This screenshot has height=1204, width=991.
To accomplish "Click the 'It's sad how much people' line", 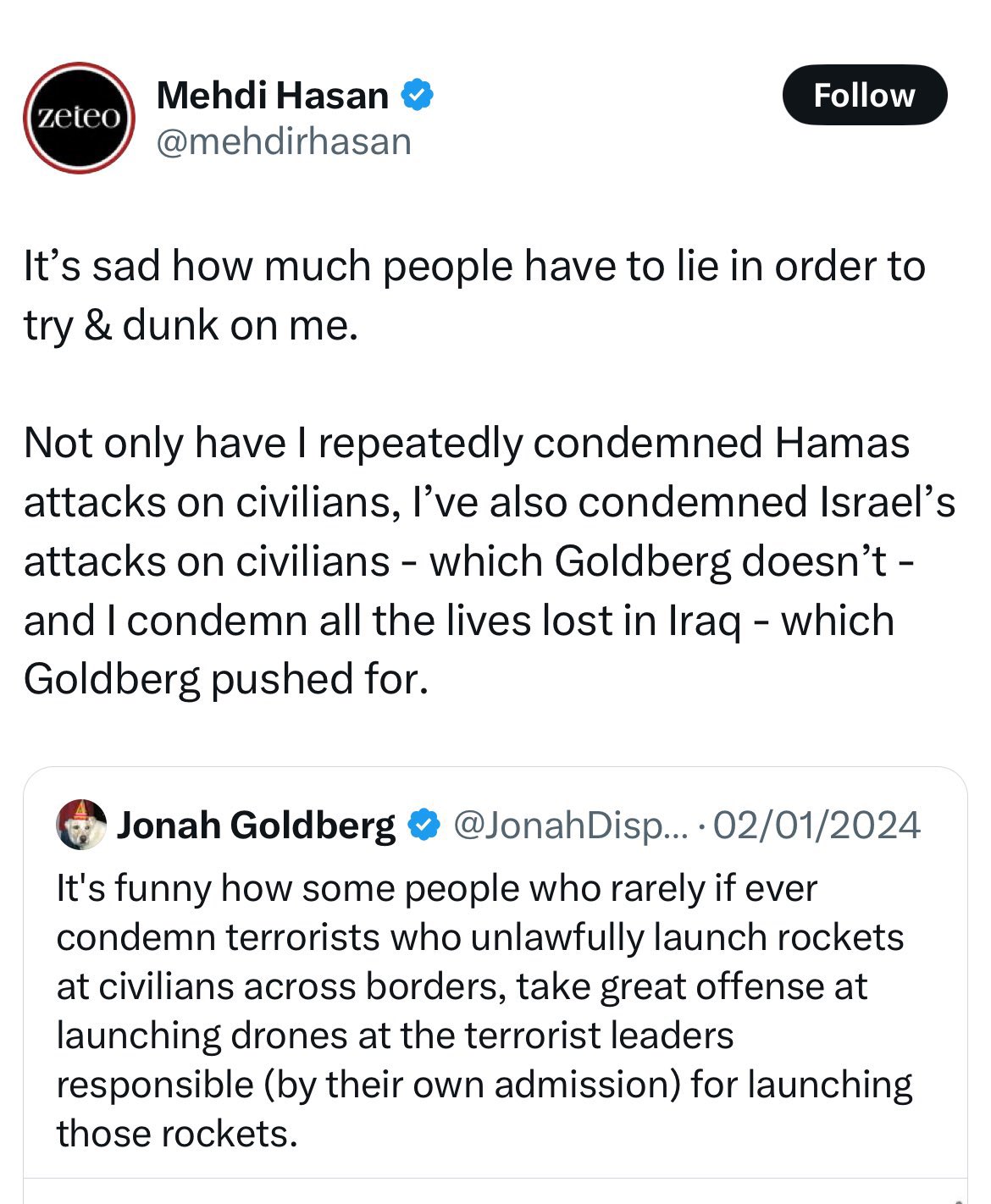I will [x=474, y=266].
